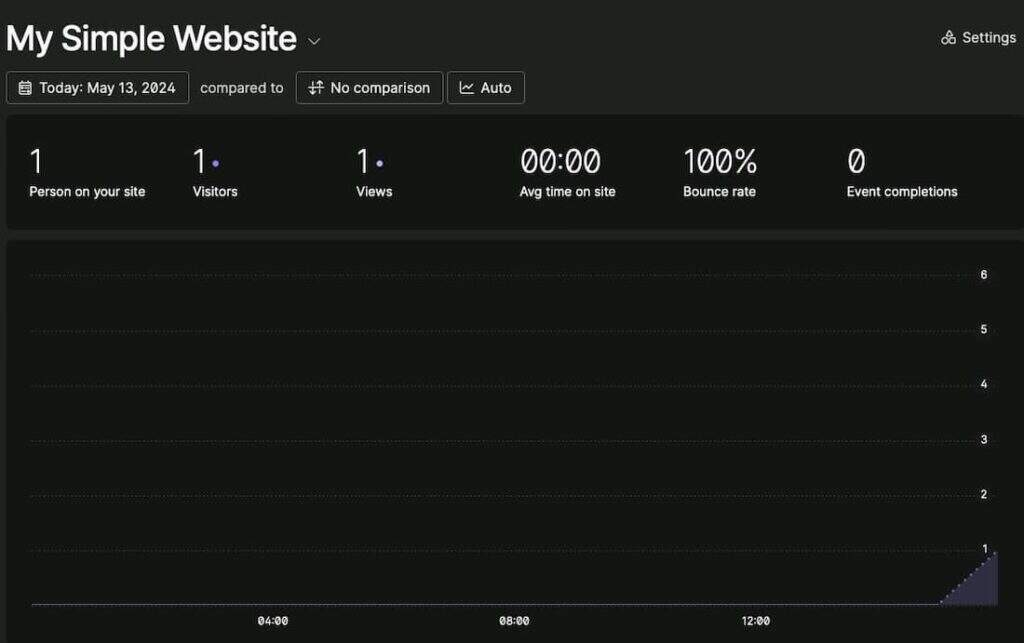The height and width of the screenshot is (643, 1024).
Task: Open the No comparison dropdown
Action: point(369,88)
